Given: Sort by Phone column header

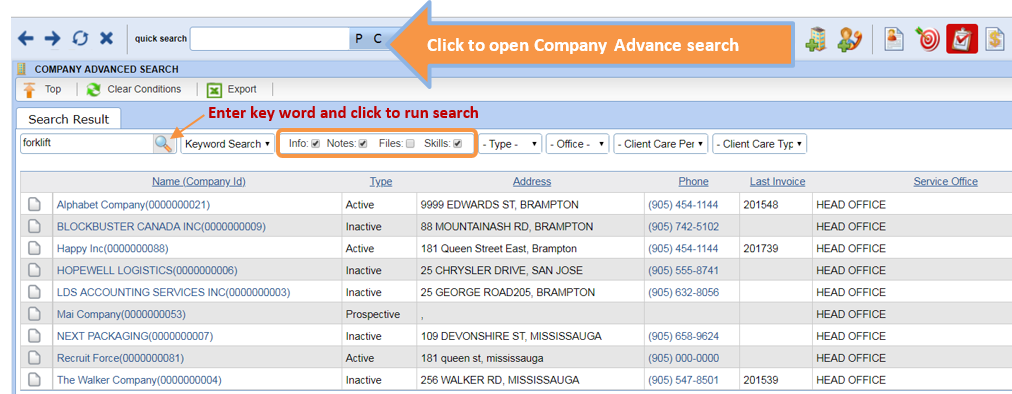Looking at the screenshot, I should (x=693, y=181).
